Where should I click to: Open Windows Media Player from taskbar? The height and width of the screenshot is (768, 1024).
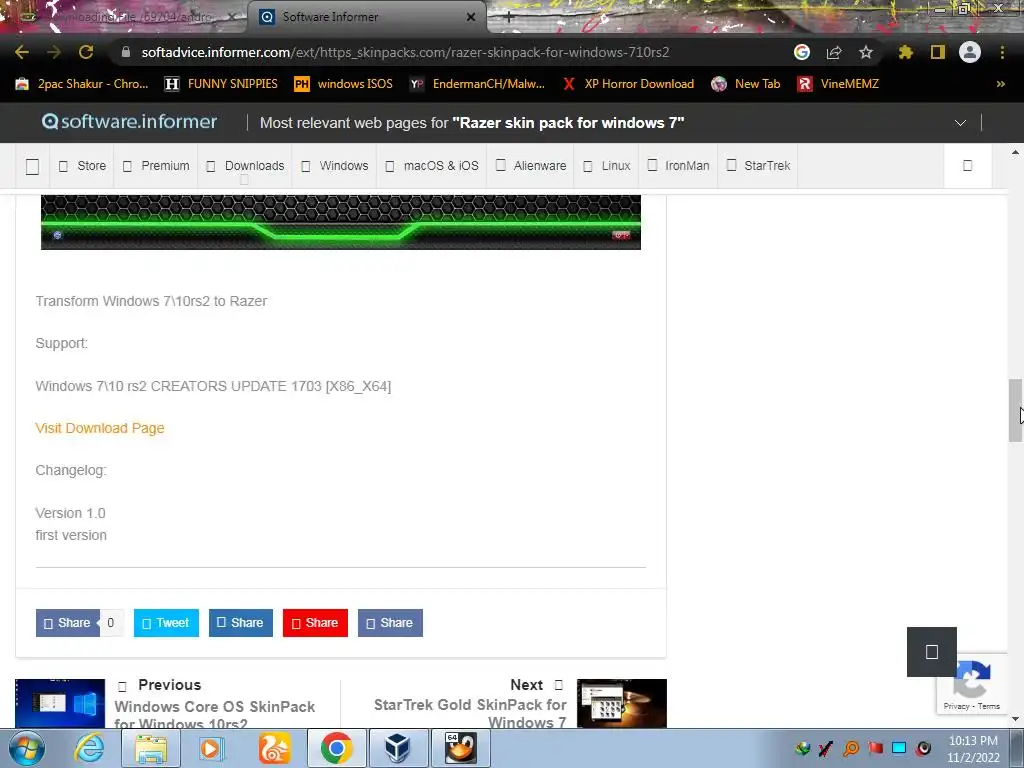coord(211,748)
